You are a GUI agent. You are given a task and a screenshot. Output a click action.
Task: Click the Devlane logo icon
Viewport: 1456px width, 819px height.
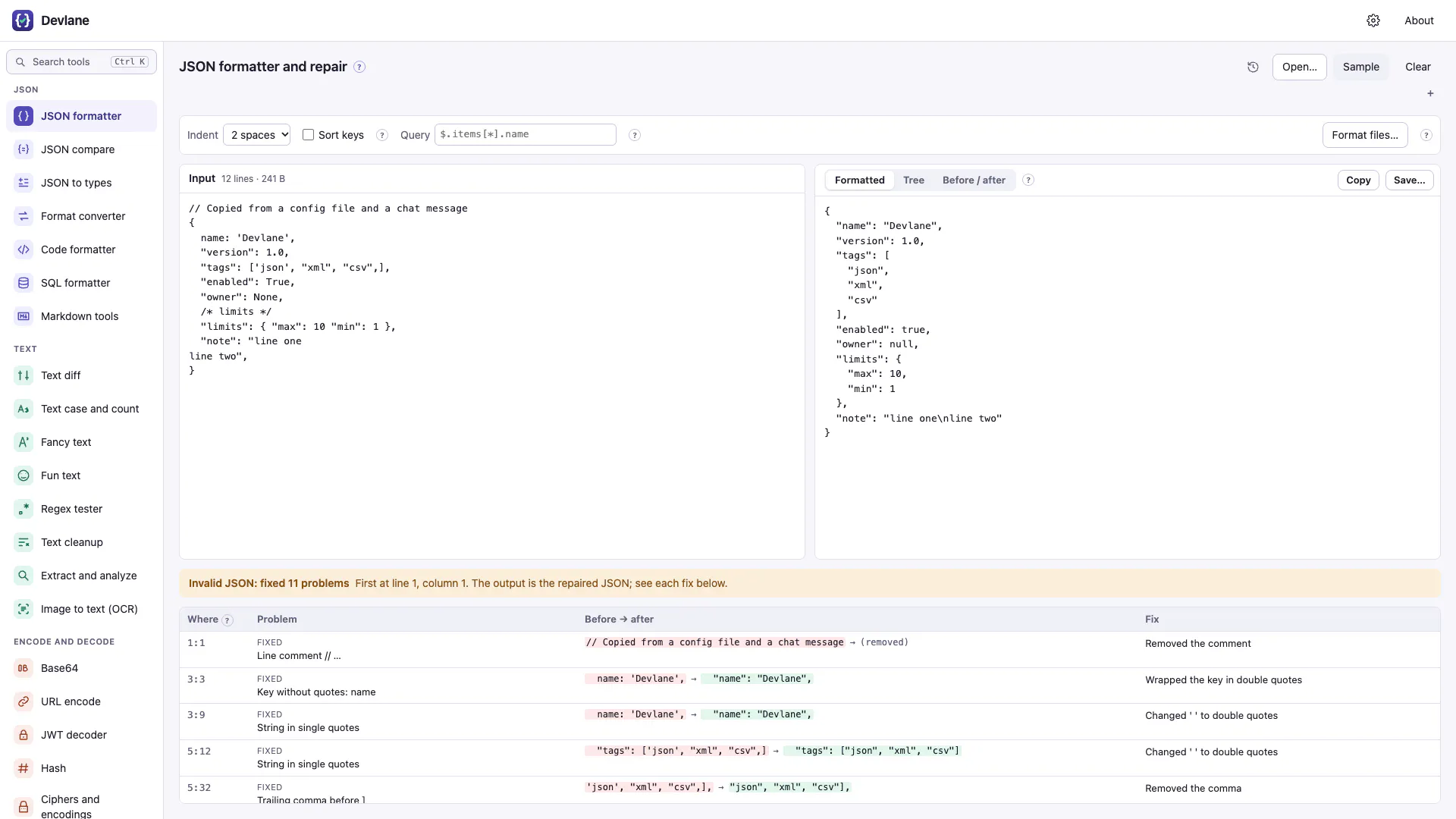(23, 20)
